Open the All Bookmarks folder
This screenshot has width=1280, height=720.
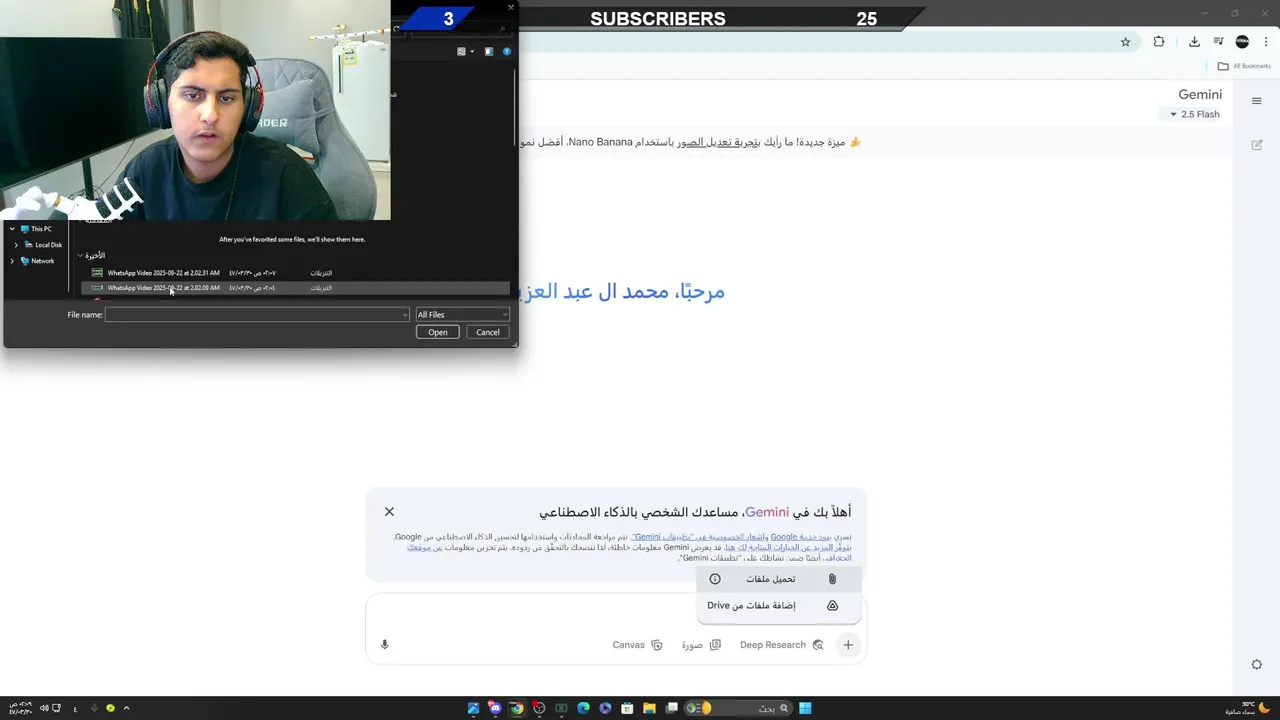(x=1244, y=66)
